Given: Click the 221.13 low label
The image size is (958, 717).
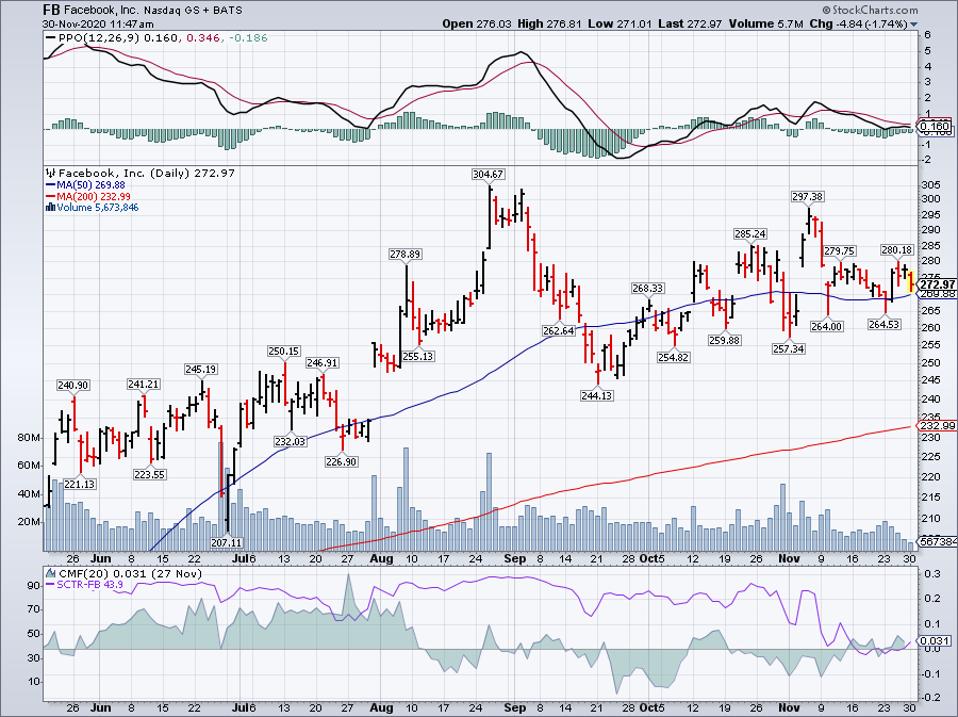Looking at the screenshot, I should [x=79, y=484].
